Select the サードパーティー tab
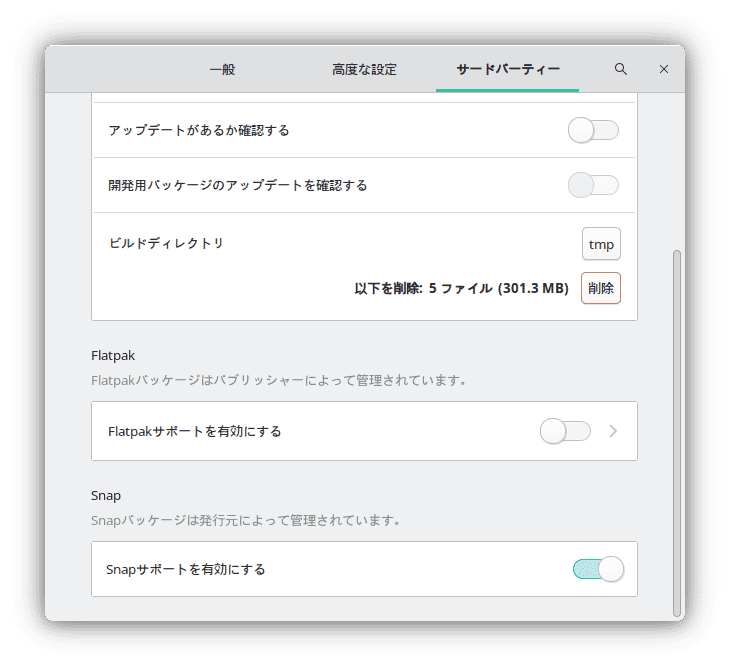The image size is (730, 666). (x=507, y=69)
